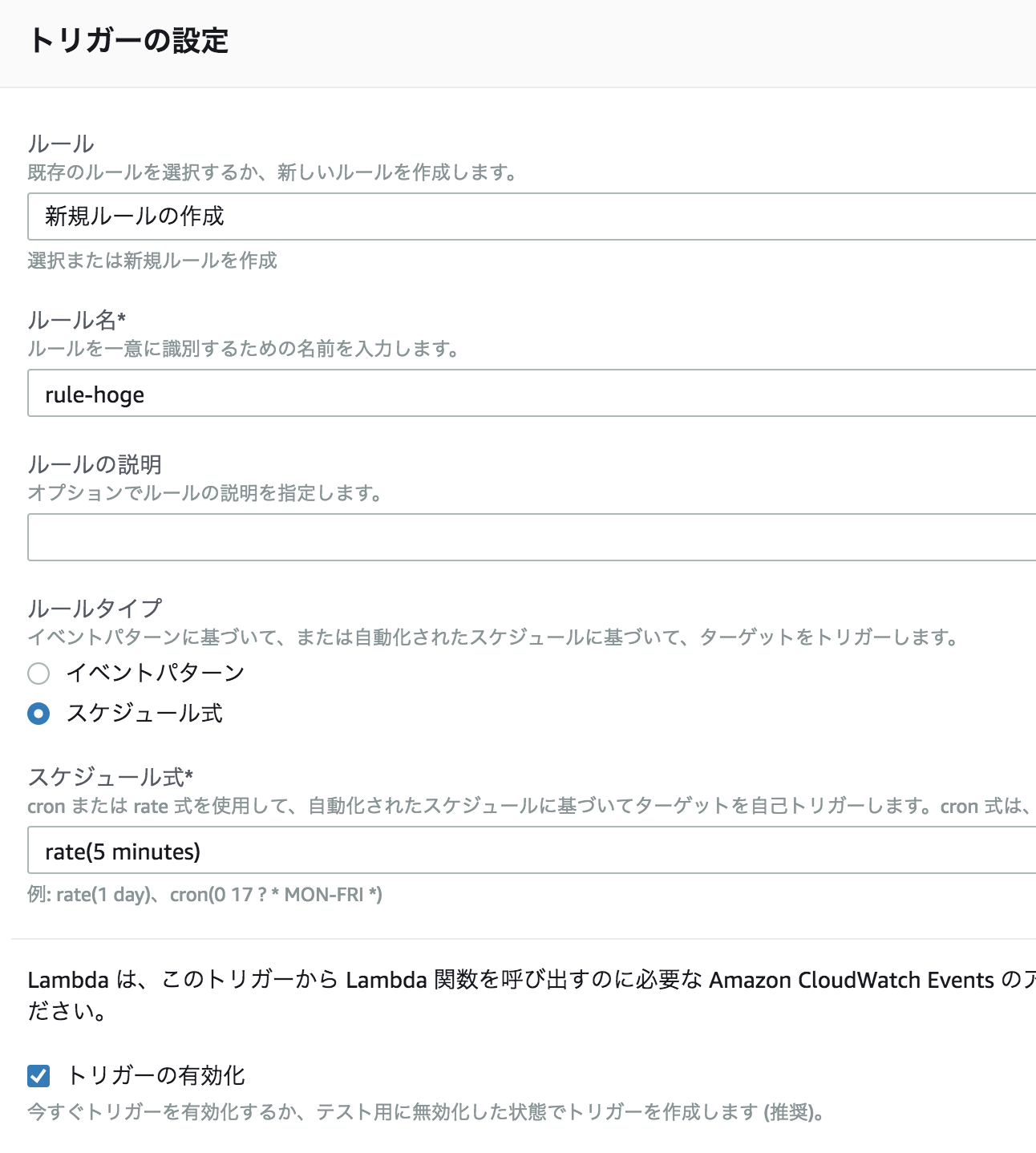Click the schedule expression field rate(5 minutes)
Viewport: 1036px width, 1153px height.
coord(321,851)
